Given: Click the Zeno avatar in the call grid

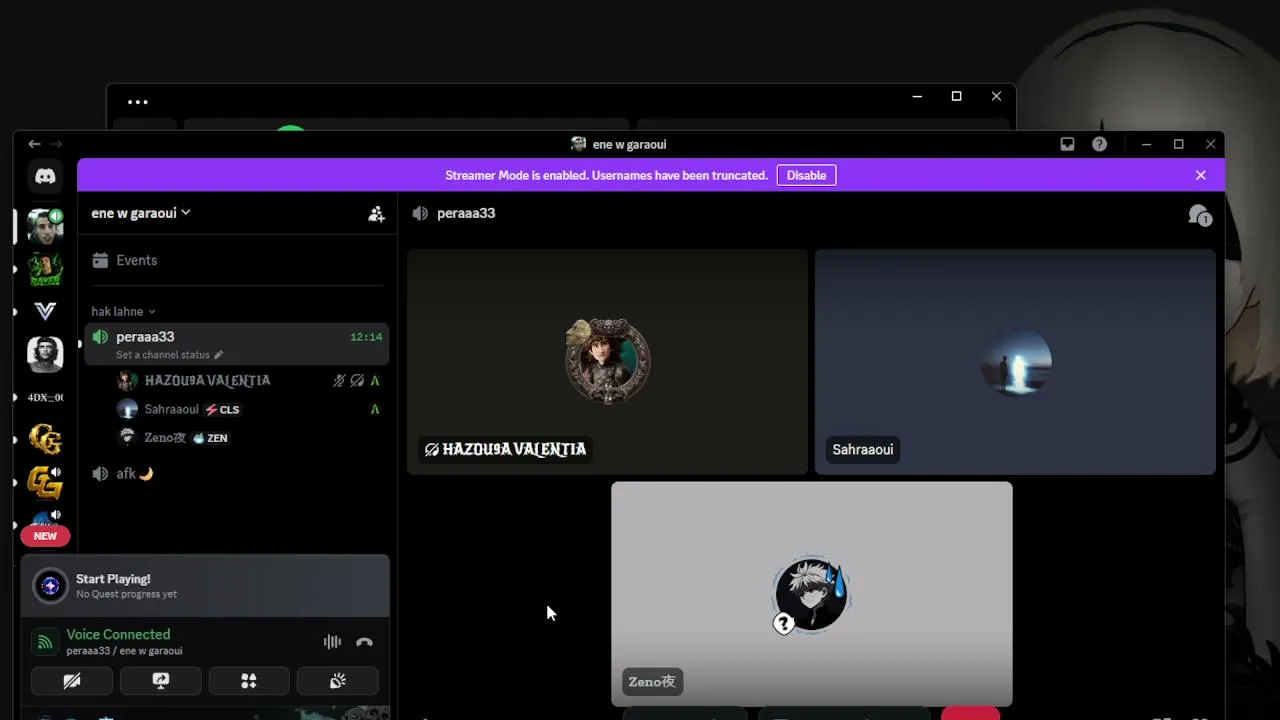Looking at the screenshot, I should coord(812,594).
